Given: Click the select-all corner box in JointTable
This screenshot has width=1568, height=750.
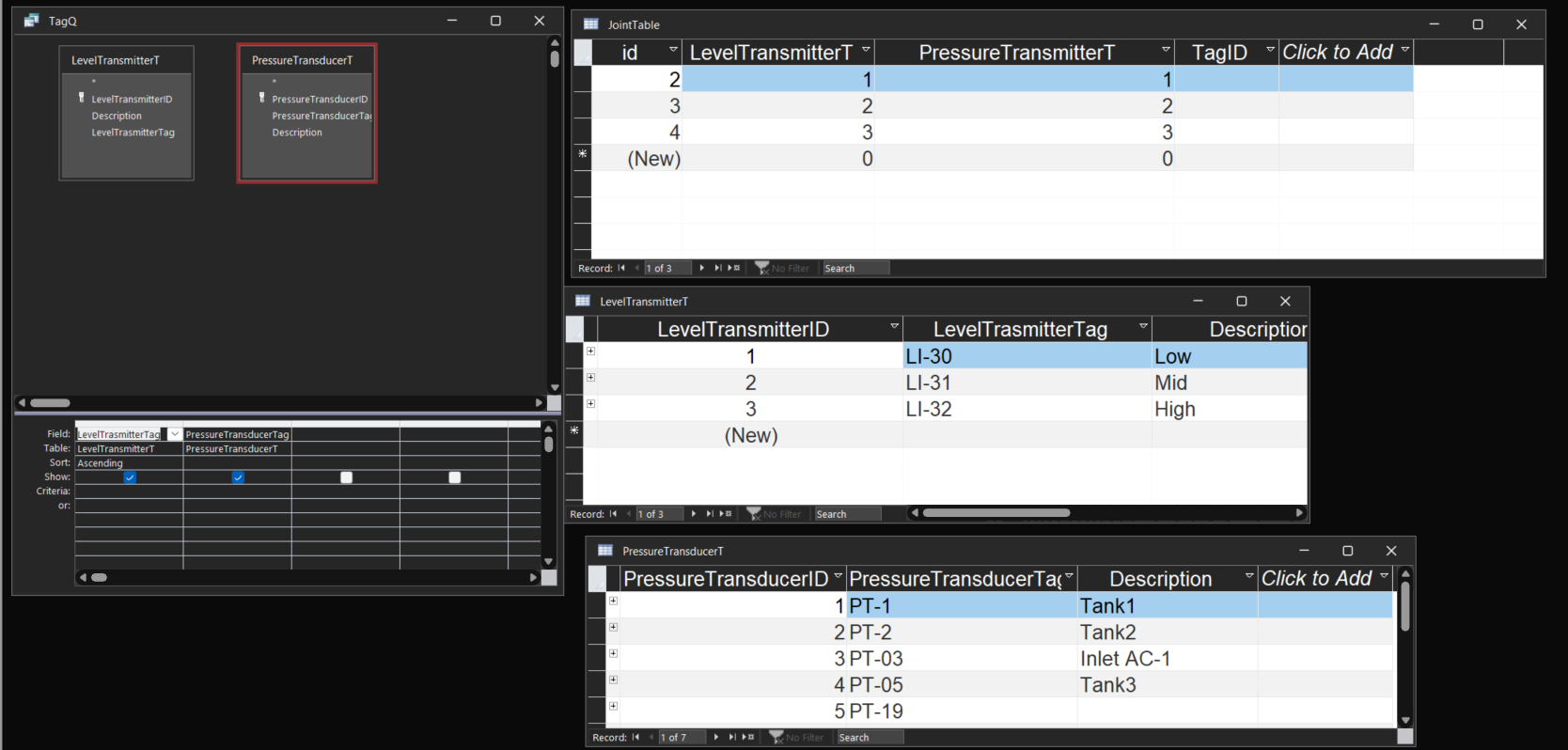Looking at the screenshot, I should [583, 53].
